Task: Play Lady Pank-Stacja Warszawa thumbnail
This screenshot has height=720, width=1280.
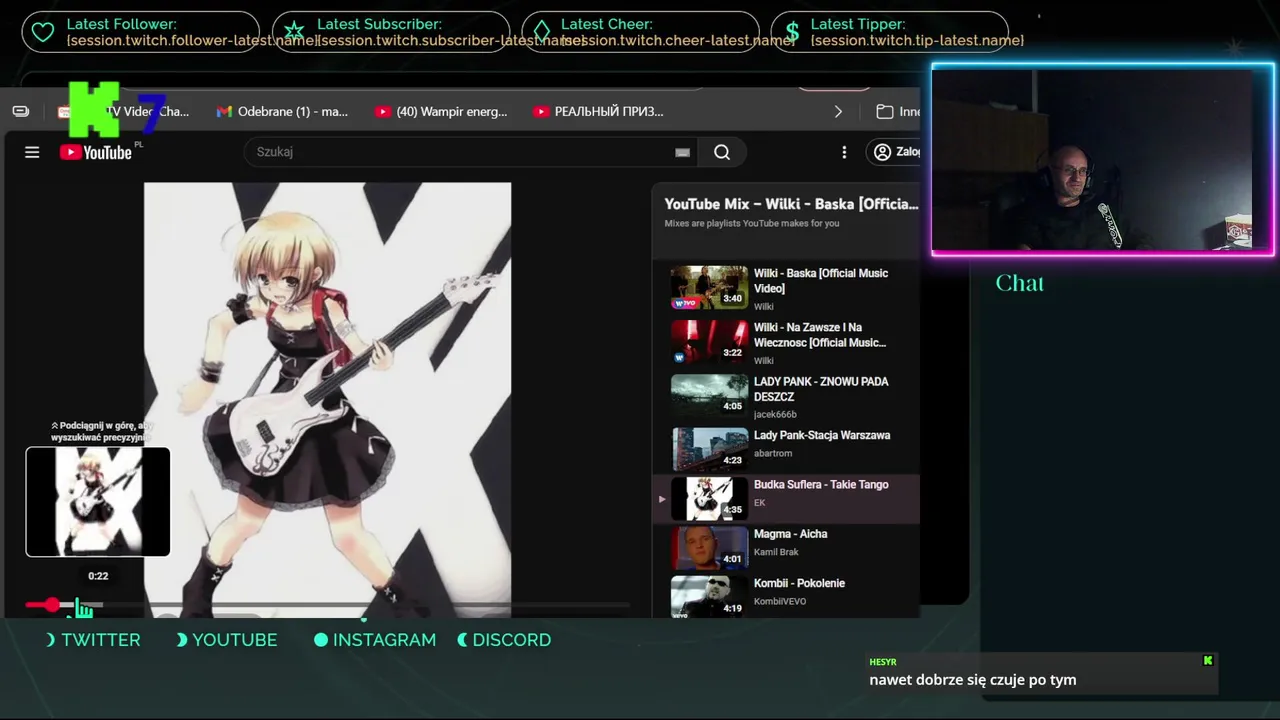Action: tap(709, 449)
